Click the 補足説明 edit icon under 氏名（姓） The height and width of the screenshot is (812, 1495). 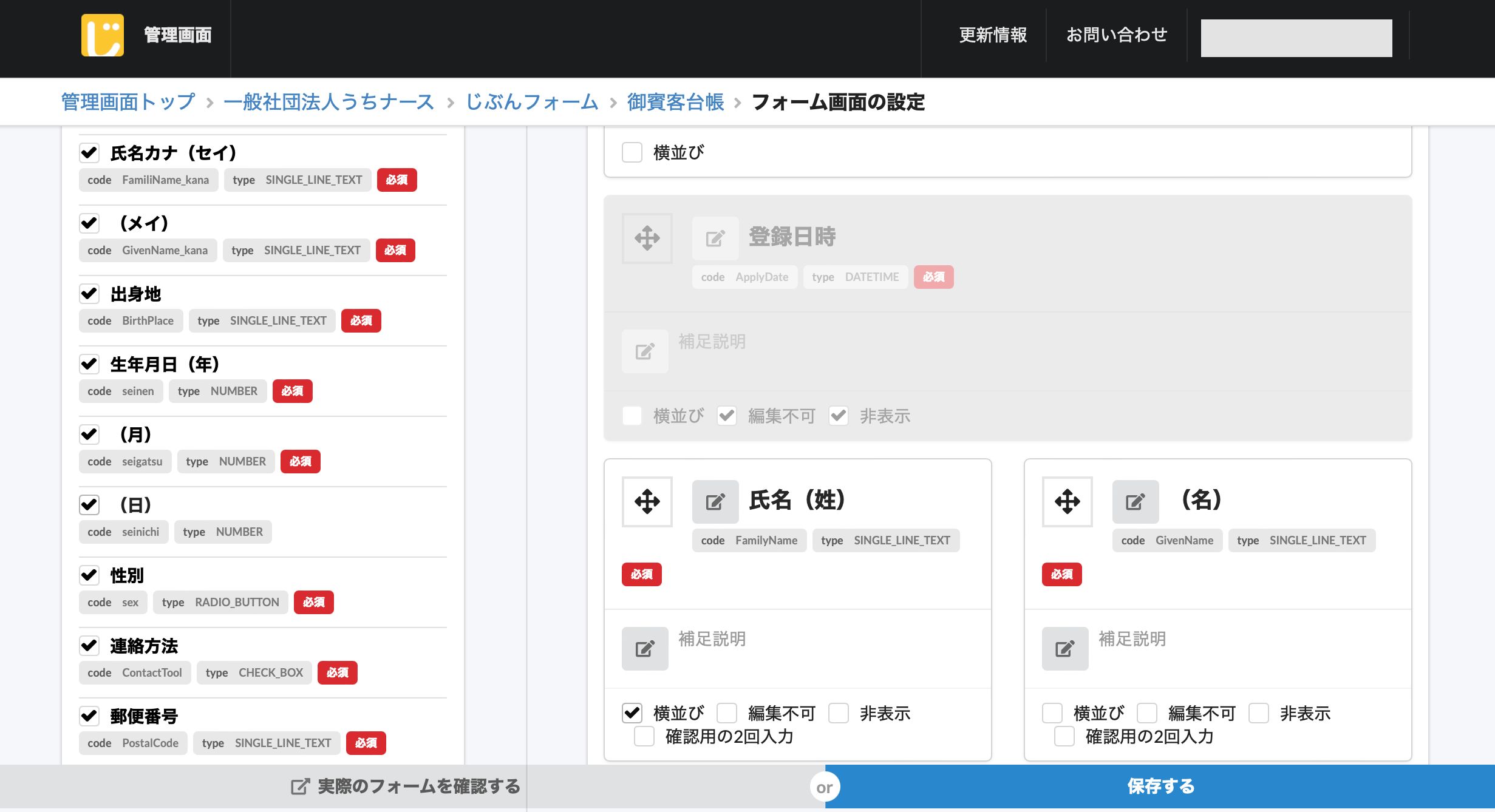click(644, 649)
